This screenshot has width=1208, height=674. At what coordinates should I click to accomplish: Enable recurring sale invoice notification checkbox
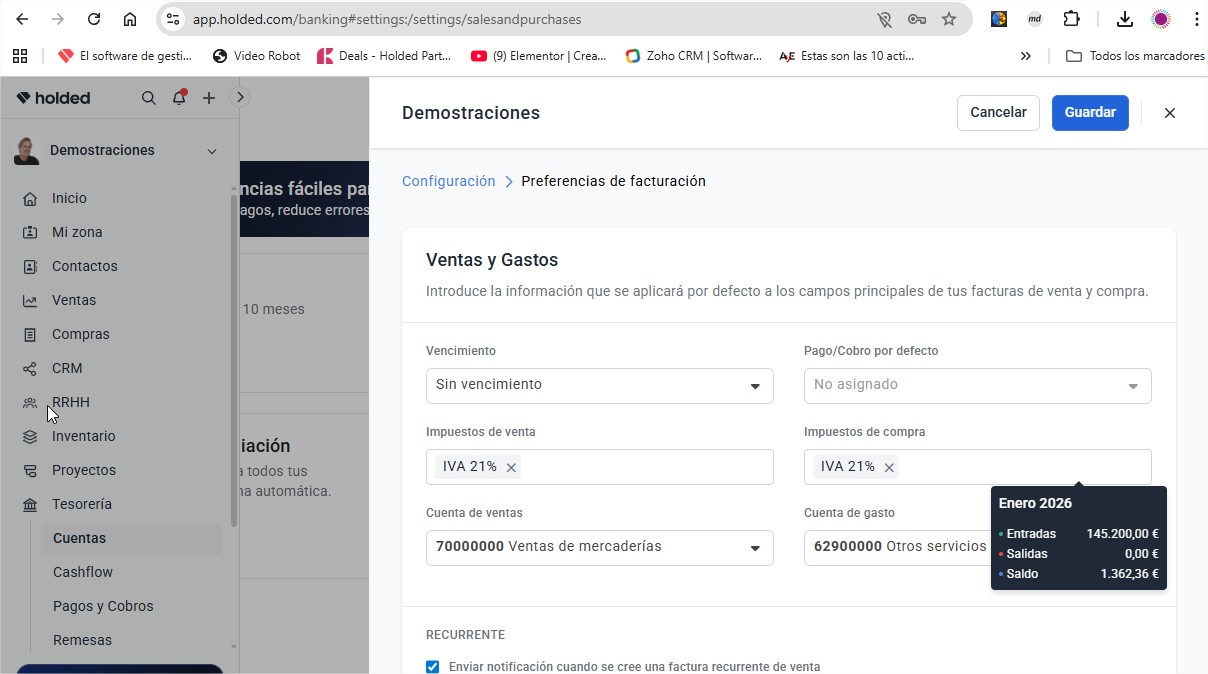[432, 666]
